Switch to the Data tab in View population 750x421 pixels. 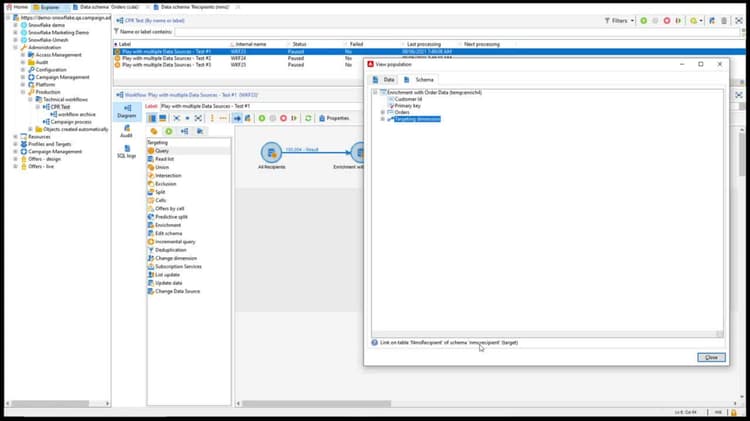click(x=384, y=80)
